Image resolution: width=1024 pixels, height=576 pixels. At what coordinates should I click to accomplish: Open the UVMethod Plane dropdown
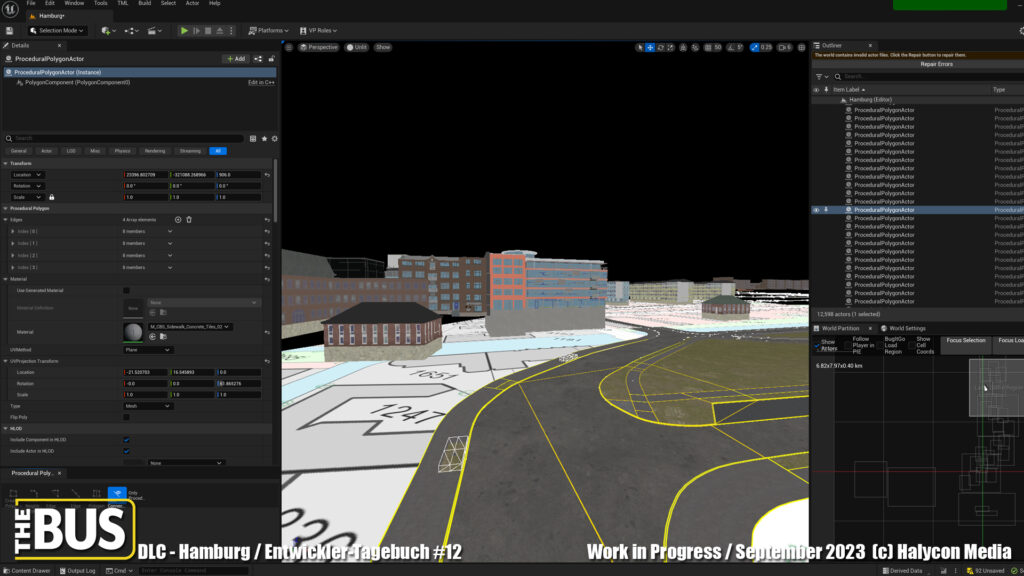tap(146, 350)
